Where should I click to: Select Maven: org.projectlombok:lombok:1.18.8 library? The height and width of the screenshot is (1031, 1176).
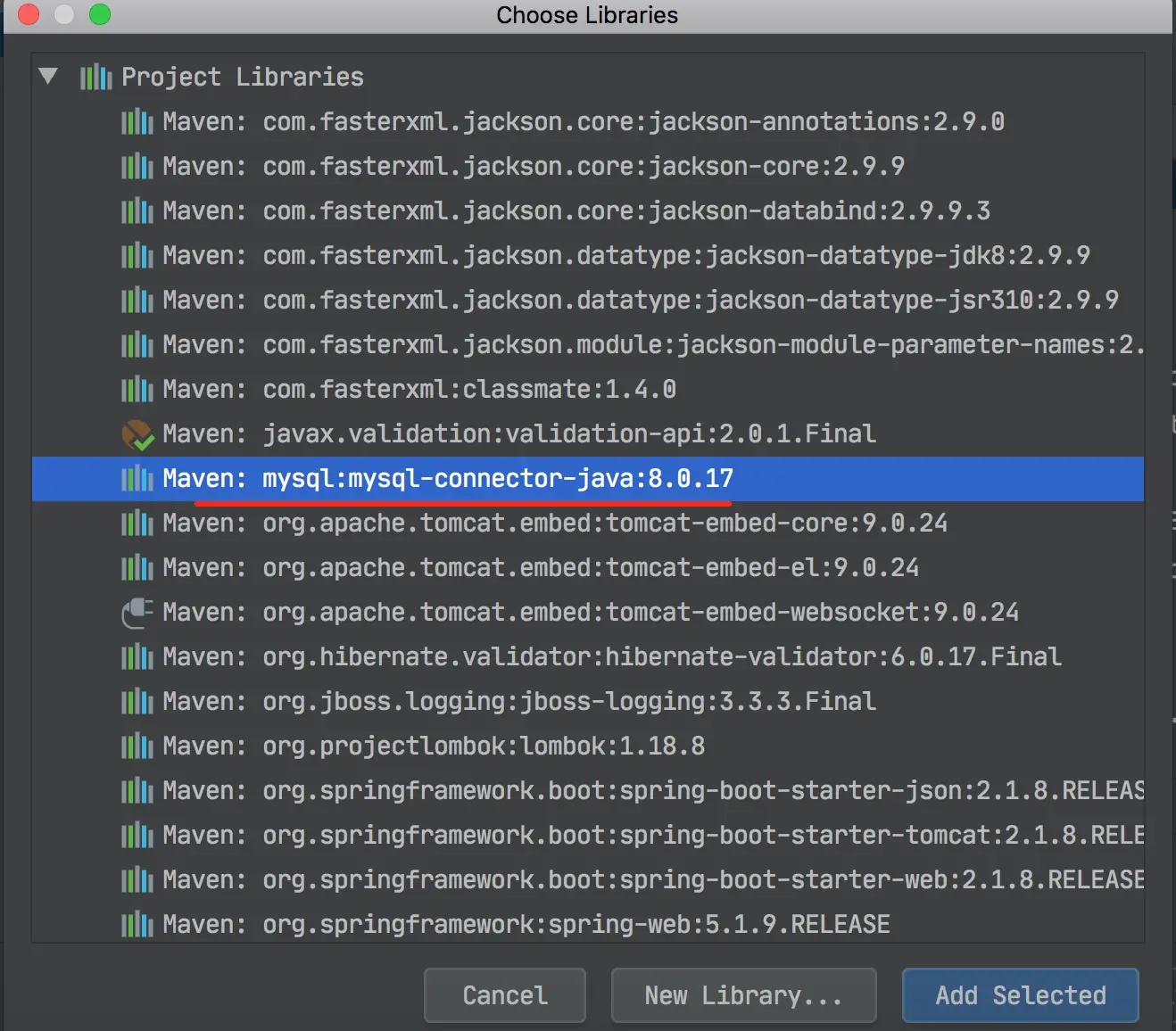coord(588,746)
